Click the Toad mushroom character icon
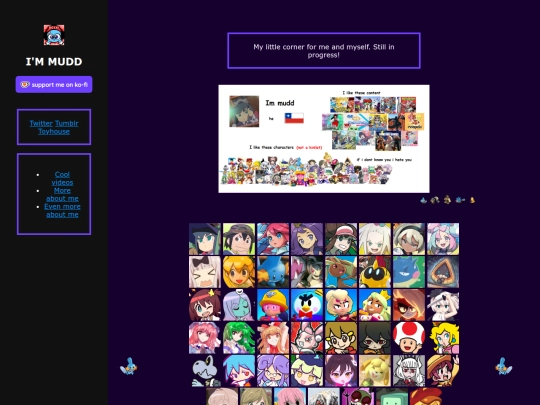The height and width of the screenshot is (405, 540). (x=409, y=338)
